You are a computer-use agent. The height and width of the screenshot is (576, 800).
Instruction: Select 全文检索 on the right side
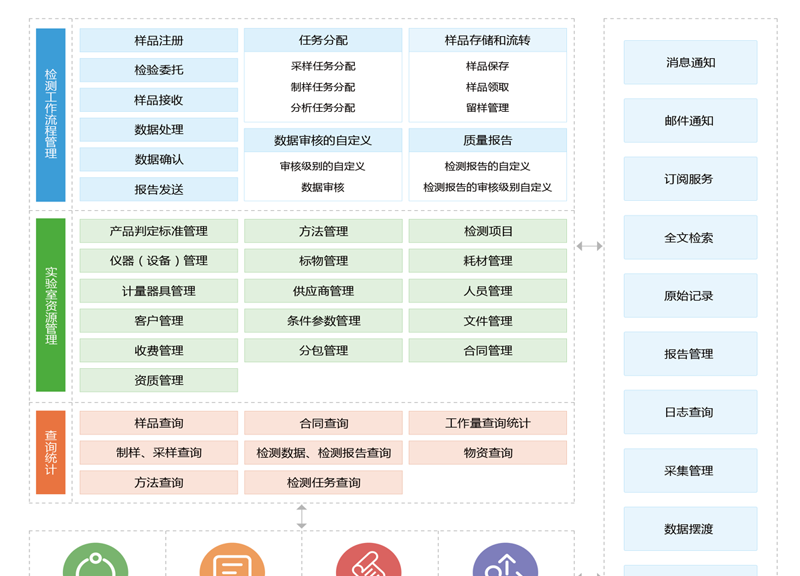coord(690,237)
